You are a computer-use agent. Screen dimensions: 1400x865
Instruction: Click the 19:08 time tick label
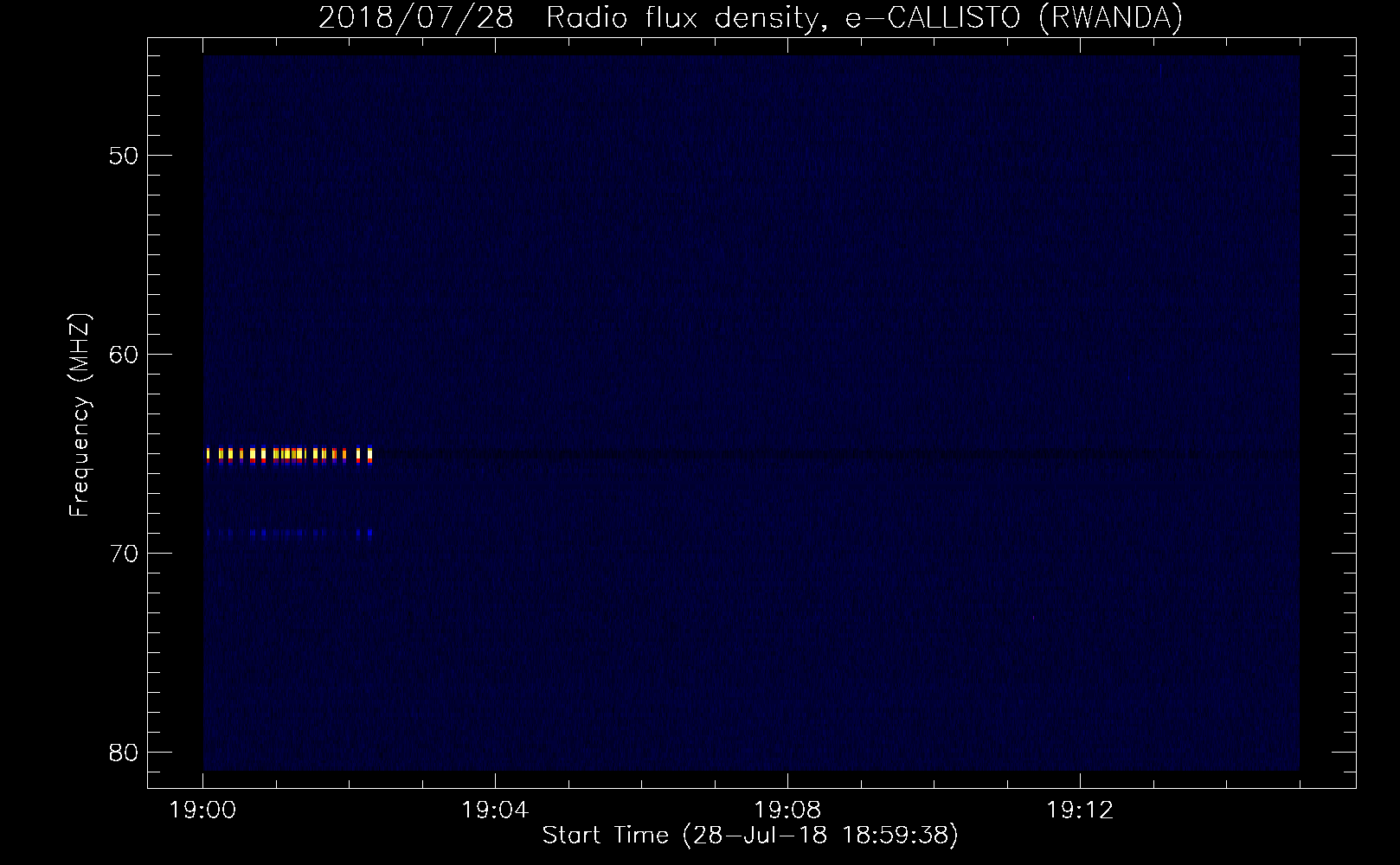[x=787, y=811]
